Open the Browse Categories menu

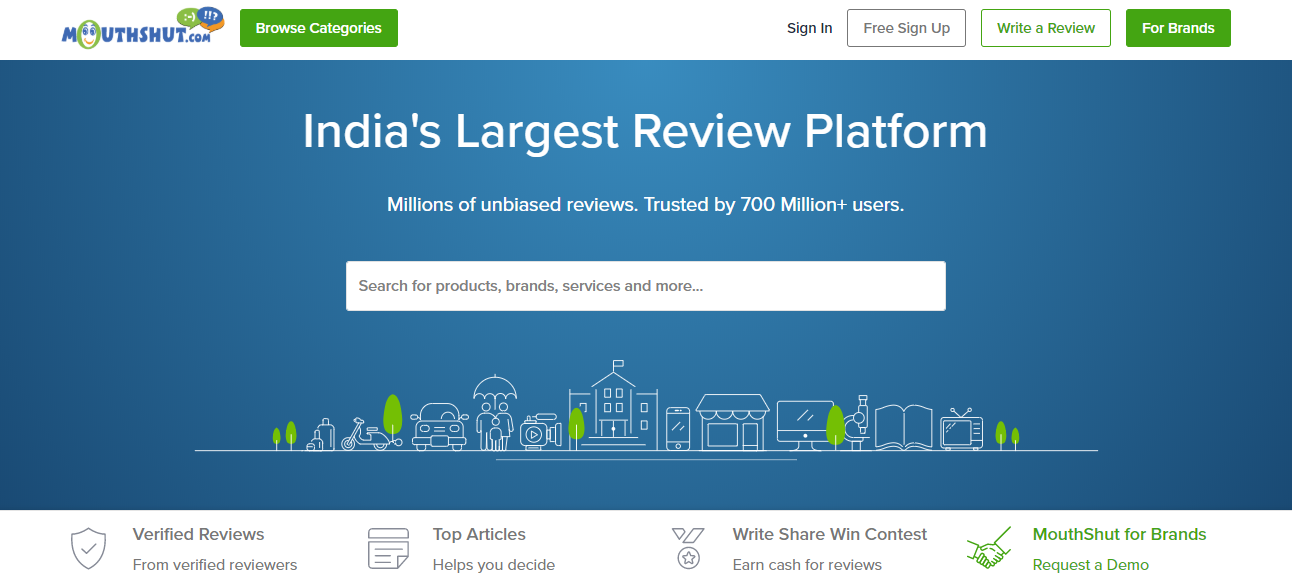point(319,28)
